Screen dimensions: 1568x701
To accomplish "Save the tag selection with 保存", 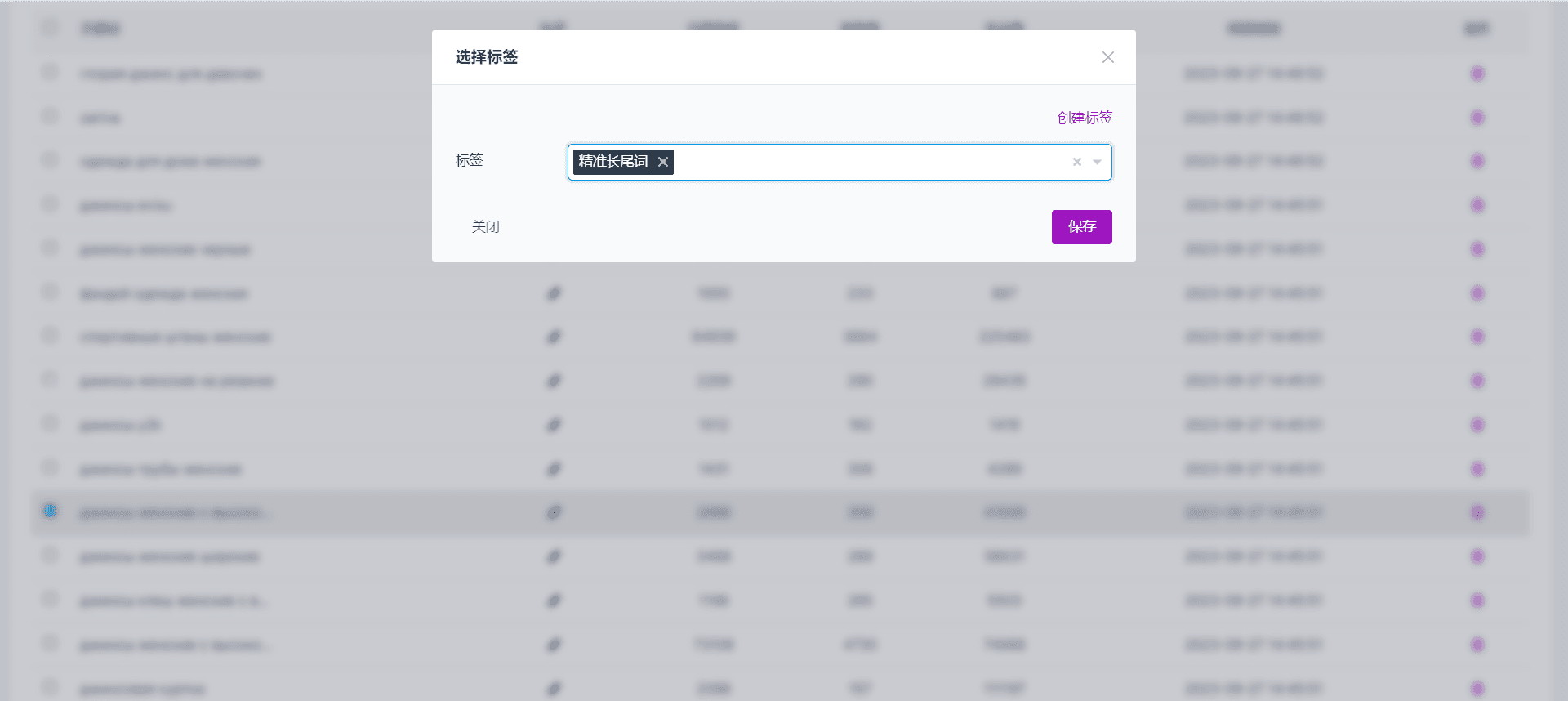I will coord(1081,227).
